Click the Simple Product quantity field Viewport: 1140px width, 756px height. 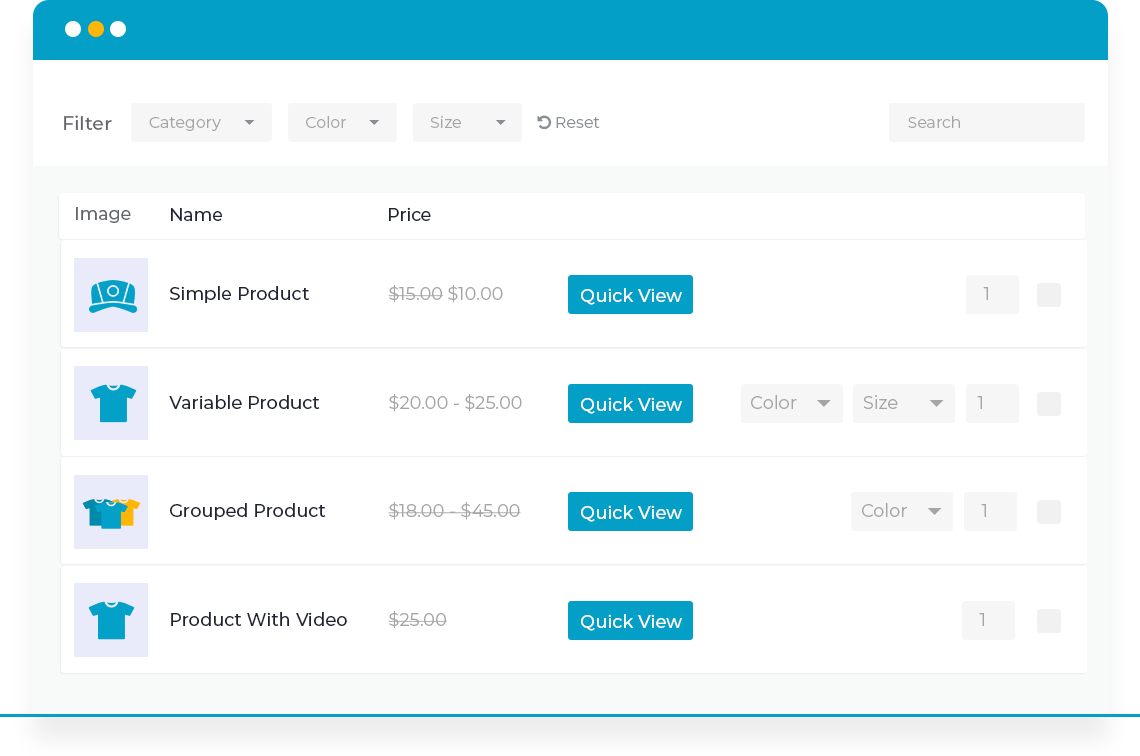pyautogui.click(x=992, y=294)
